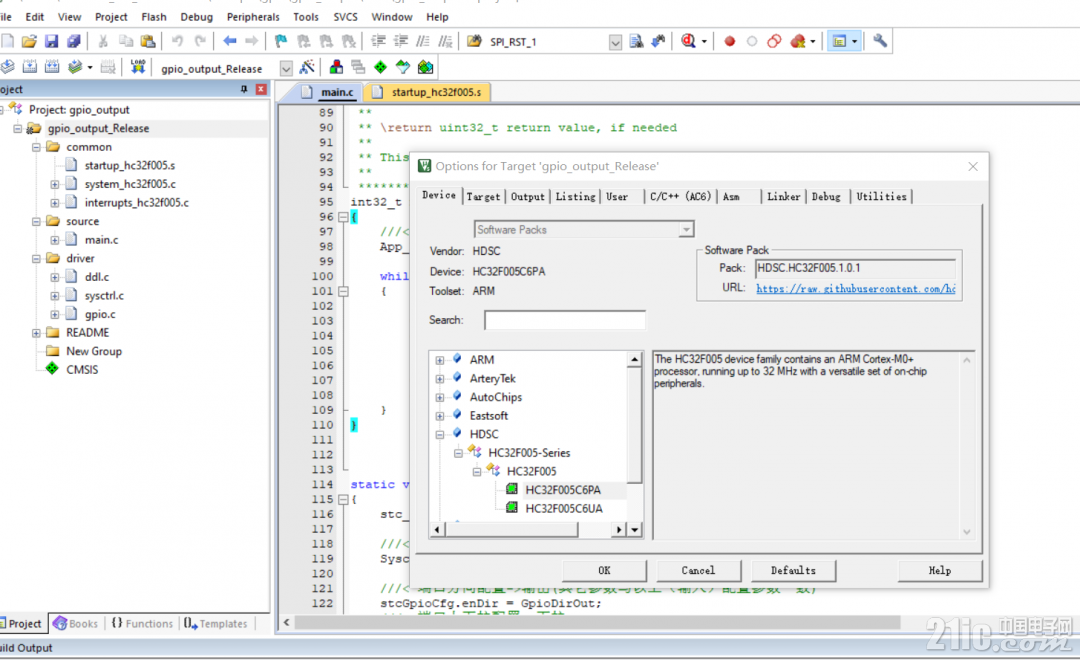Viewport: 1080px width, 660px height.
Task: Click the Build target icon
Action: pyautogui.click(x=30, y=67)
